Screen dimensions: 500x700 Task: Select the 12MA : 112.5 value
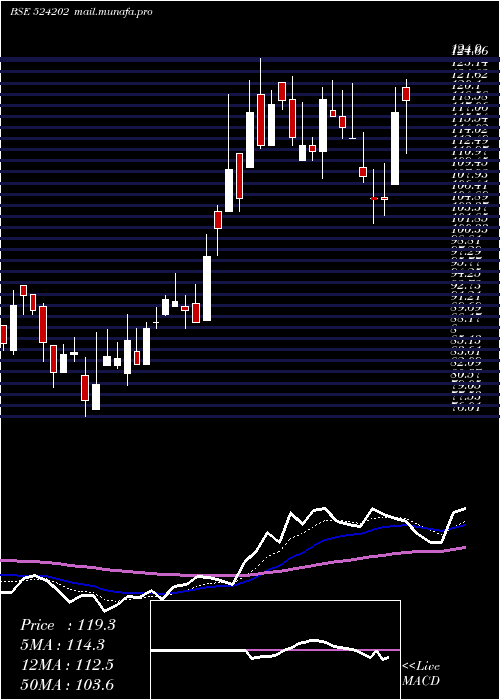(x=67, y=664)
